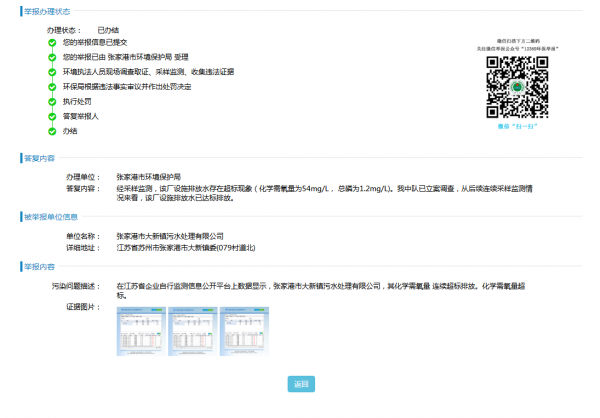The width and height of the screenshot is (600, 418).
Task: Click the 返回 button
Action: coord(301,384)
